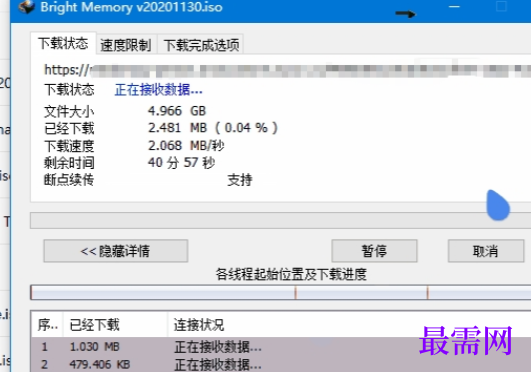
Task: Pause the download with 暂停
Action: click(x=374, y=251)
